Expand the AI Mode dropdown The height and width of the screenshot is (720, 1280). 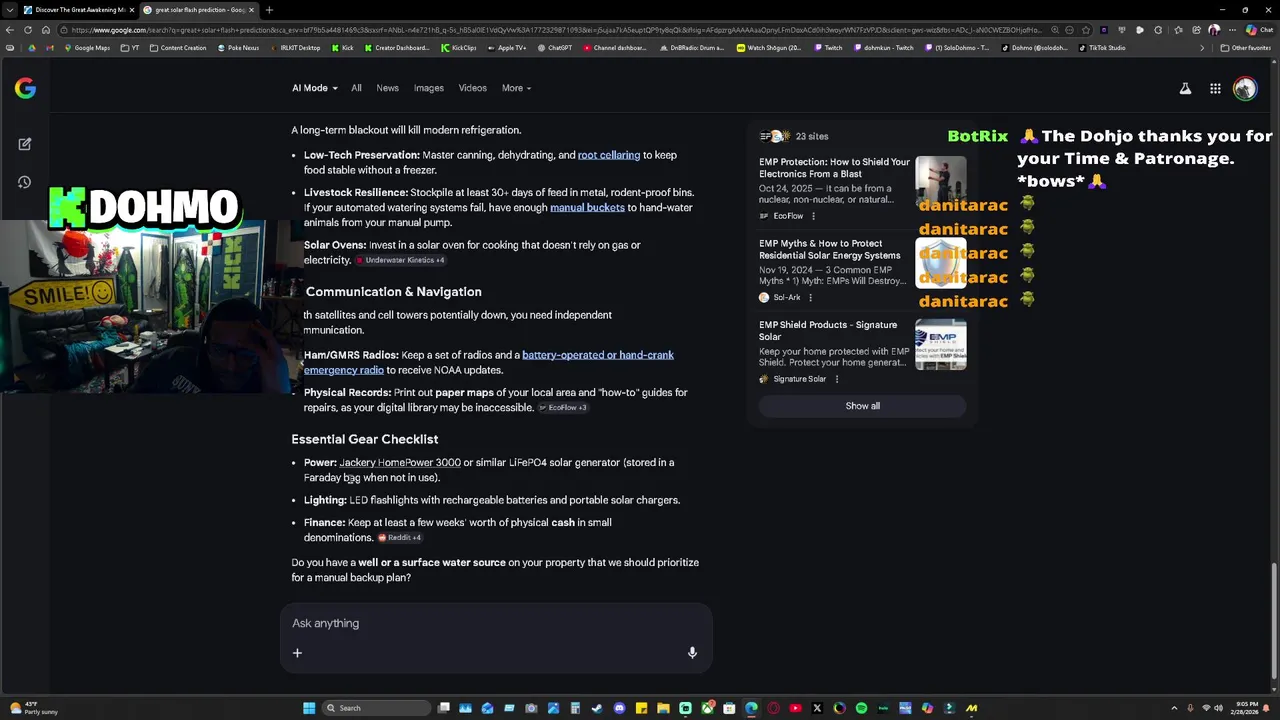click(x=314, y=88)
